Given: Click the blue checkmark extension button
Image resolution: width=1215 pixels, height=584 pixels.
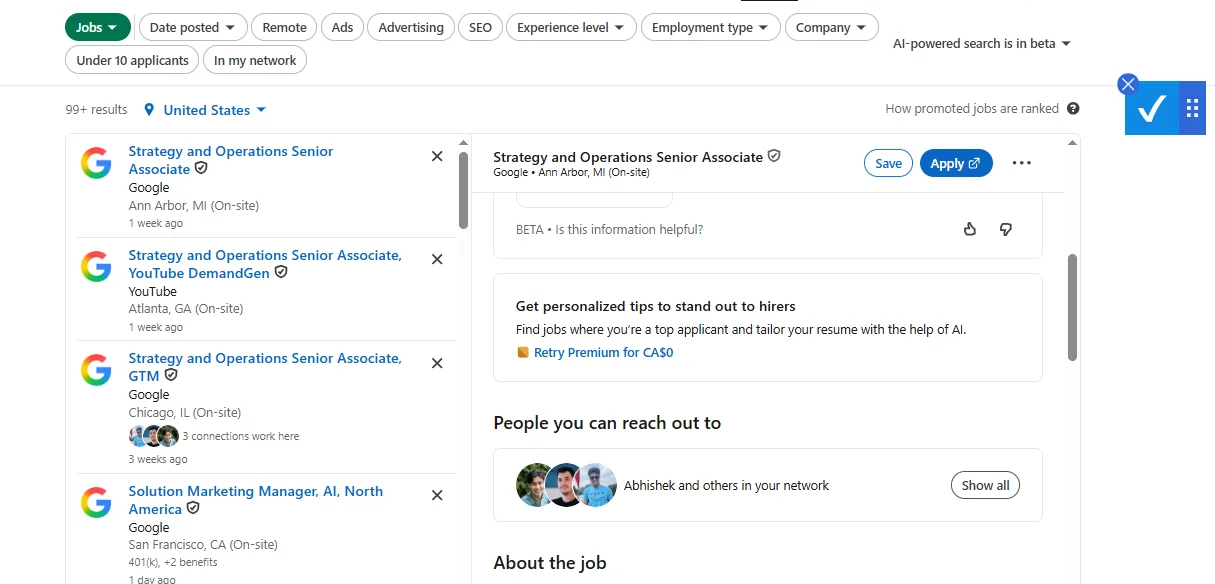Looking at the screenshot, I should [x=1152, y=108].
